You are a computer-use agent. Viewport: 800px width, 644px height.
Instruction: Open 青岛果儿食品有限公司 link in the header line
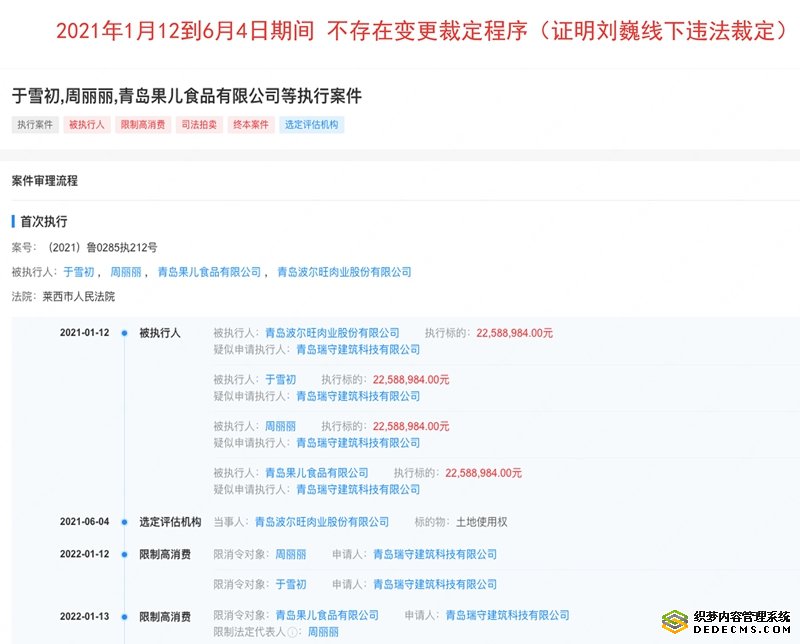(x=209, y=272)
